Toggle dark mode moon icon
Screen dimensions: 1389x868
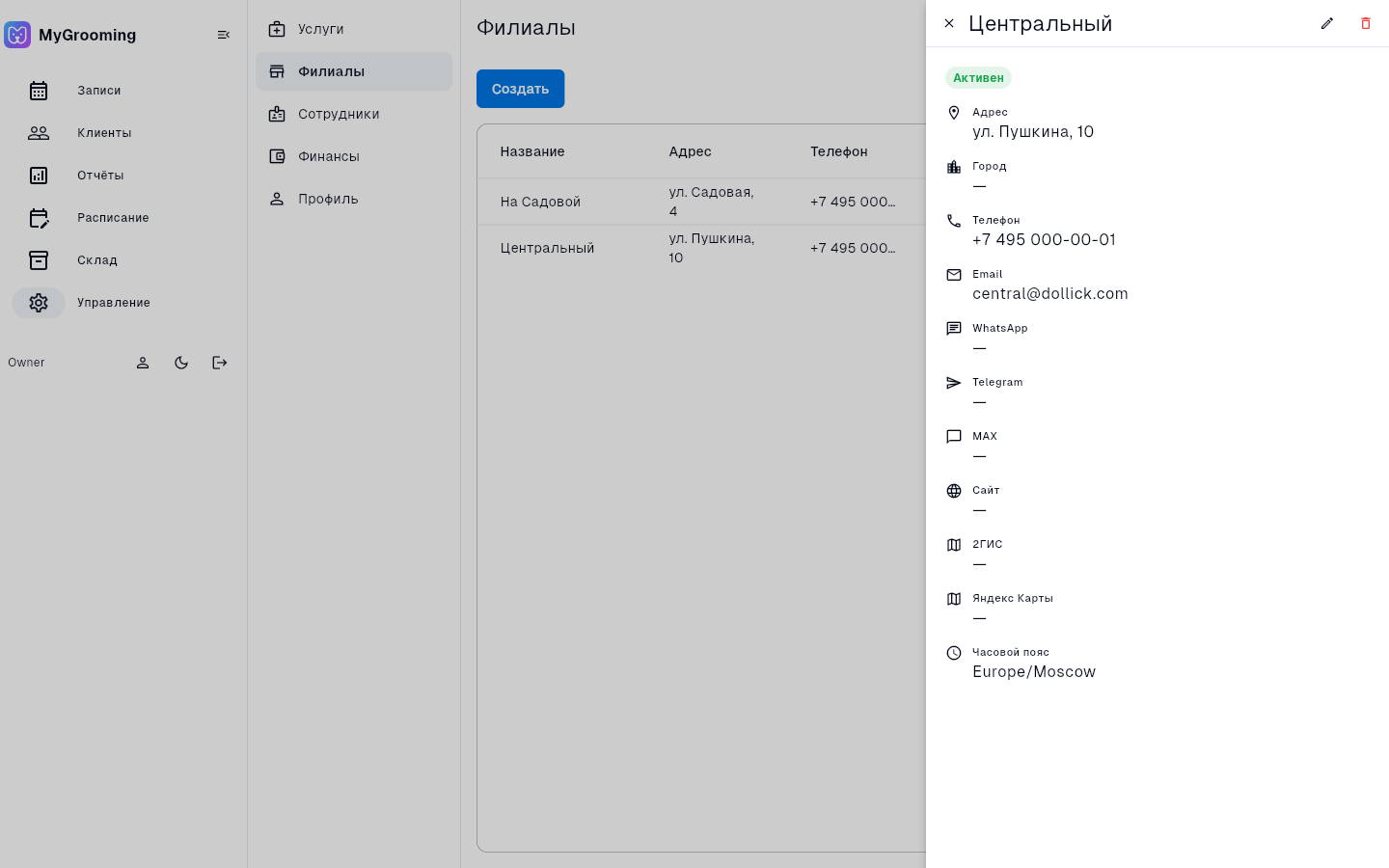(181, 363)
